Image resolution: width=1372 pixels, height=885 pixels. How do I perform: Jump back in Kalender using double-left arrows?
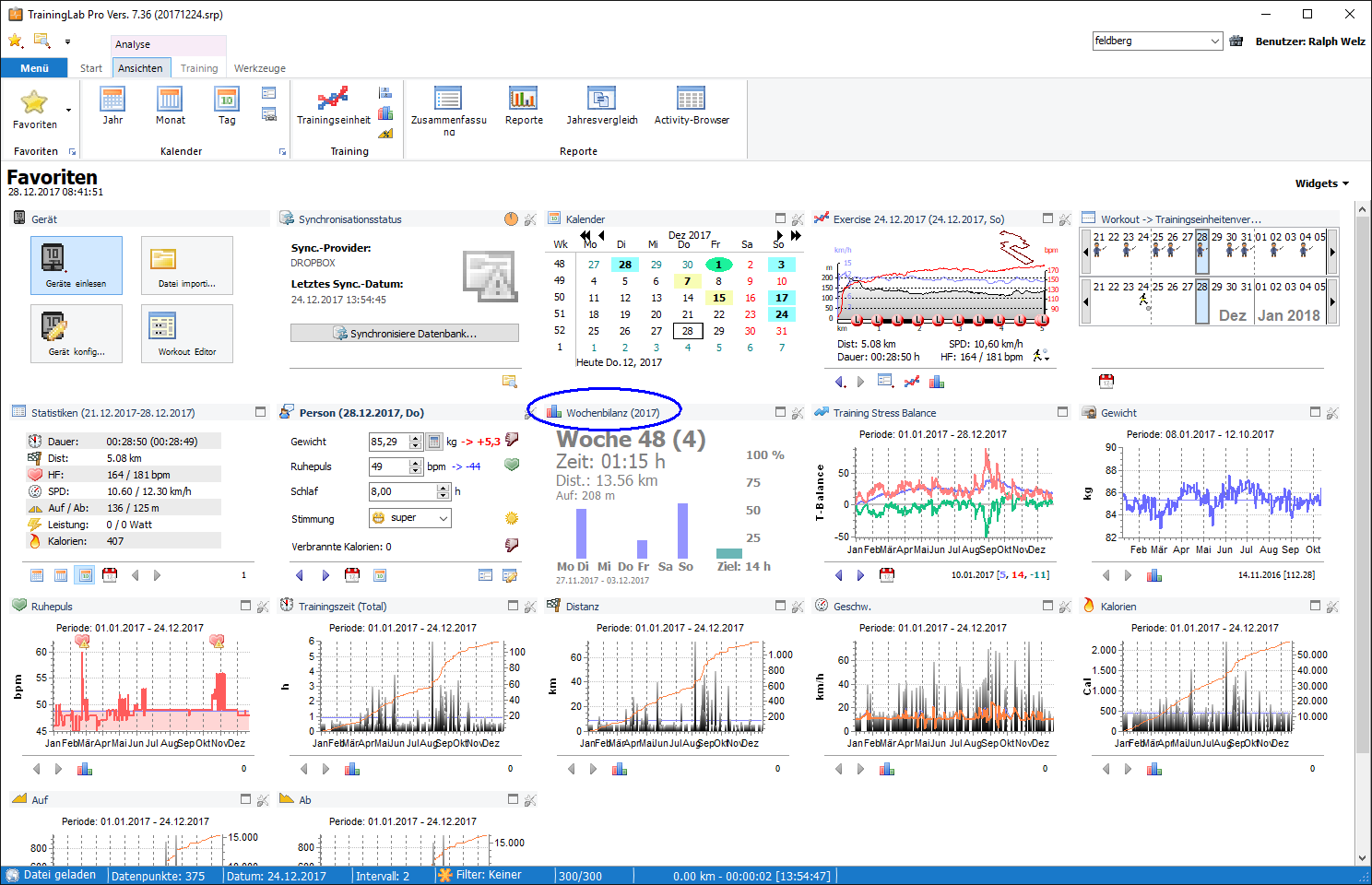(x=585, y=236)
